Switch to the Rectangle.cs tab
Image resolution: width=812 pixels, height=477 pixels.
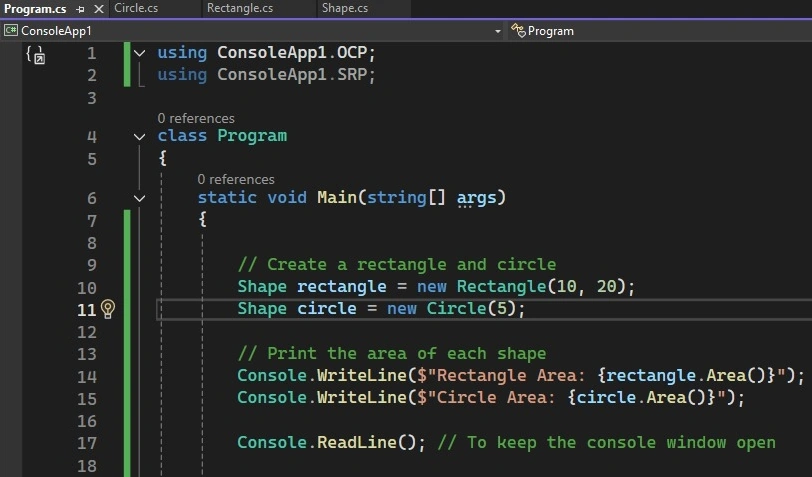coord(240,8)
